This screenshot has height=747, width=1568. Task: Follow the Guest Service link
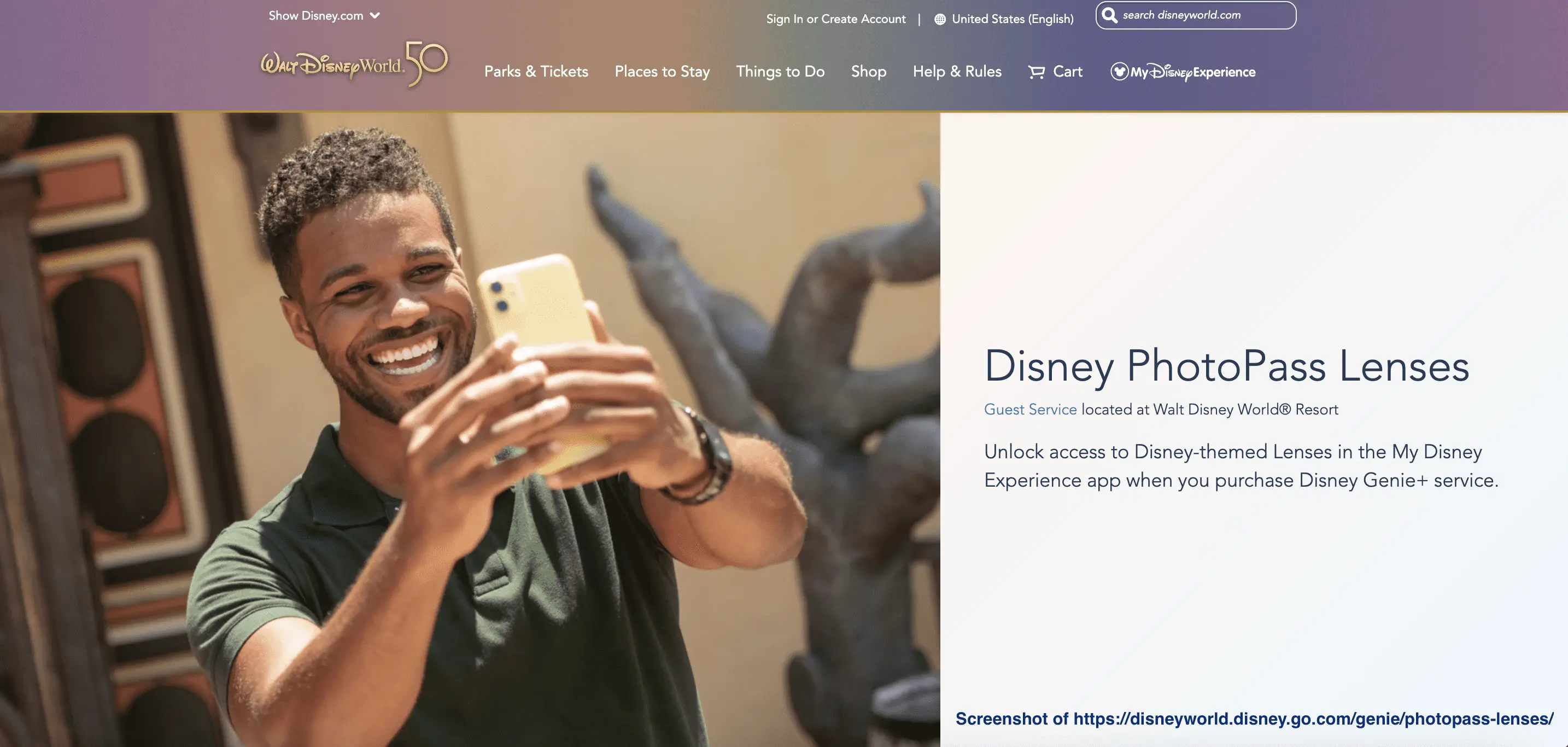1030,410
